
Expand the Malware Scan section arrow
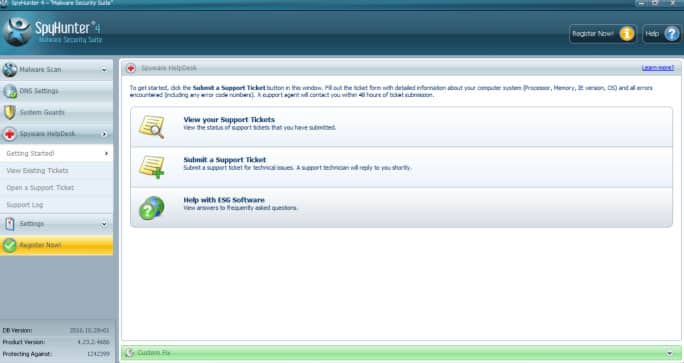tap(104, 70)
